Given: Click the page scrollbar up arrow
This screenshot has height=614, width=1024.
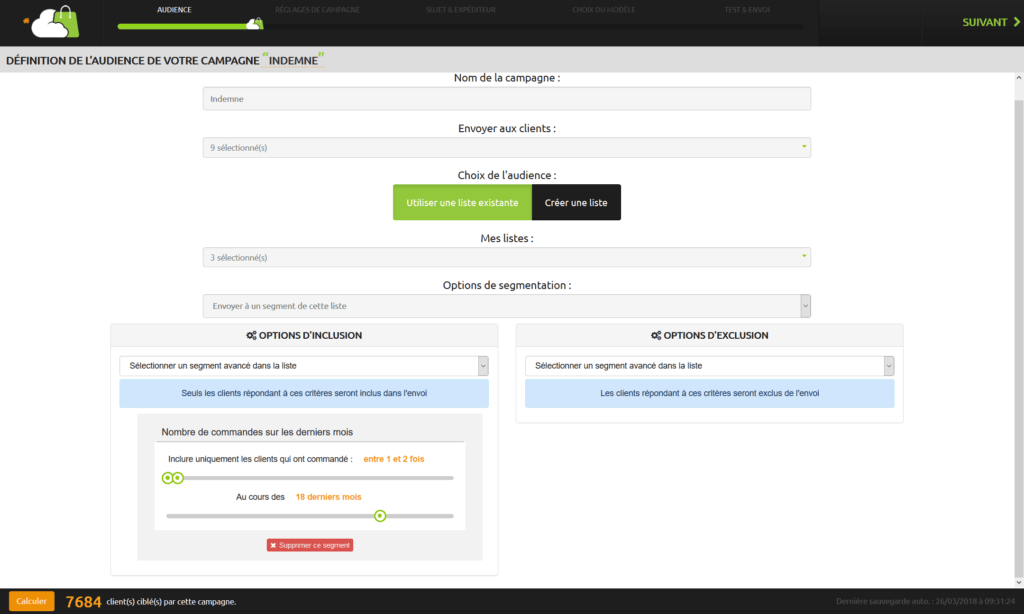Looking at the screenshot, I should click(x=1018, y=78).
